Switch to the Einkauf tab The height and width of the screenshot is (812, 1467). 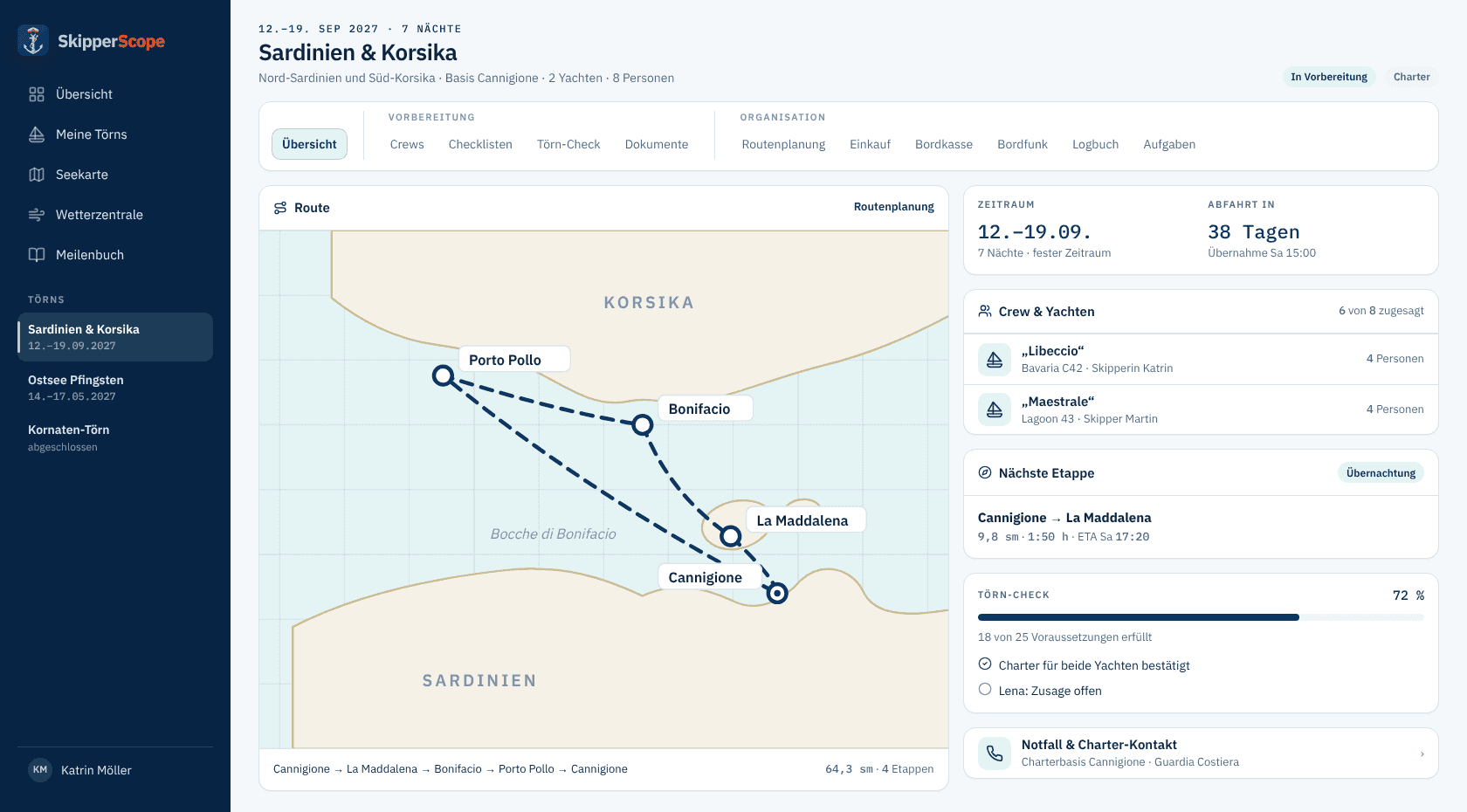pyautogui.click(x=870, y=144)
